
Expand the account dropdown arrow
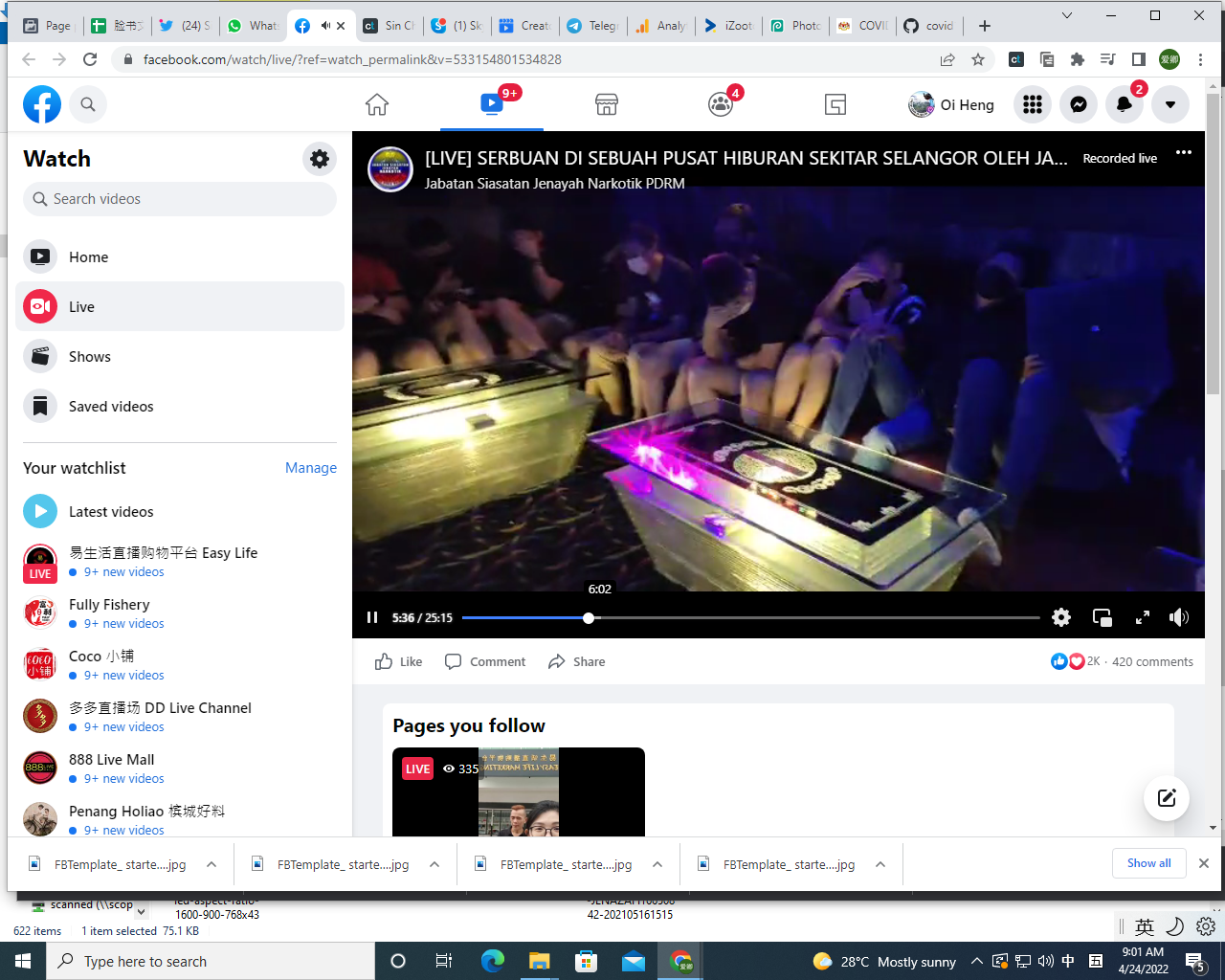[x=1170, y=105]
